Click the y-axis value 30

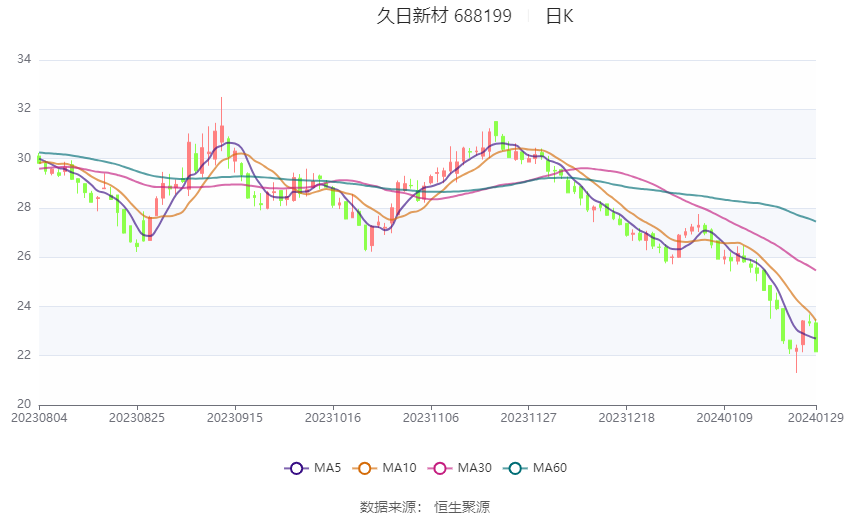coord(24,158)
